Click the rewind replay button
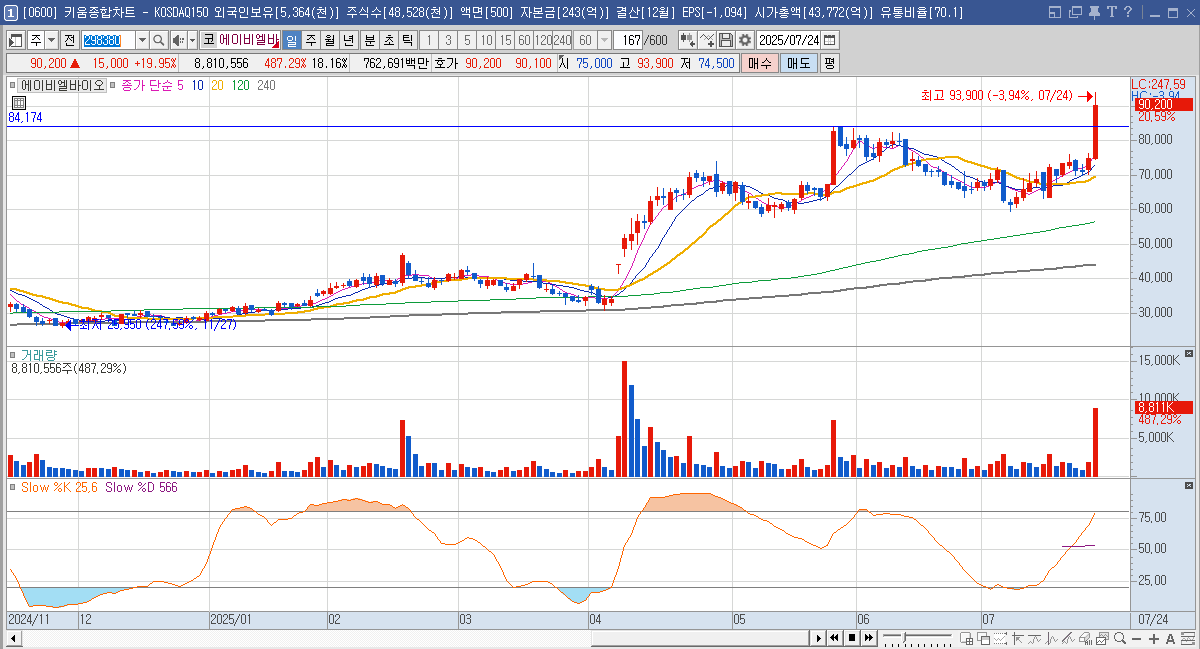Image resolution: width=1200 pixels, height=649 pixels. coord(834,638)
